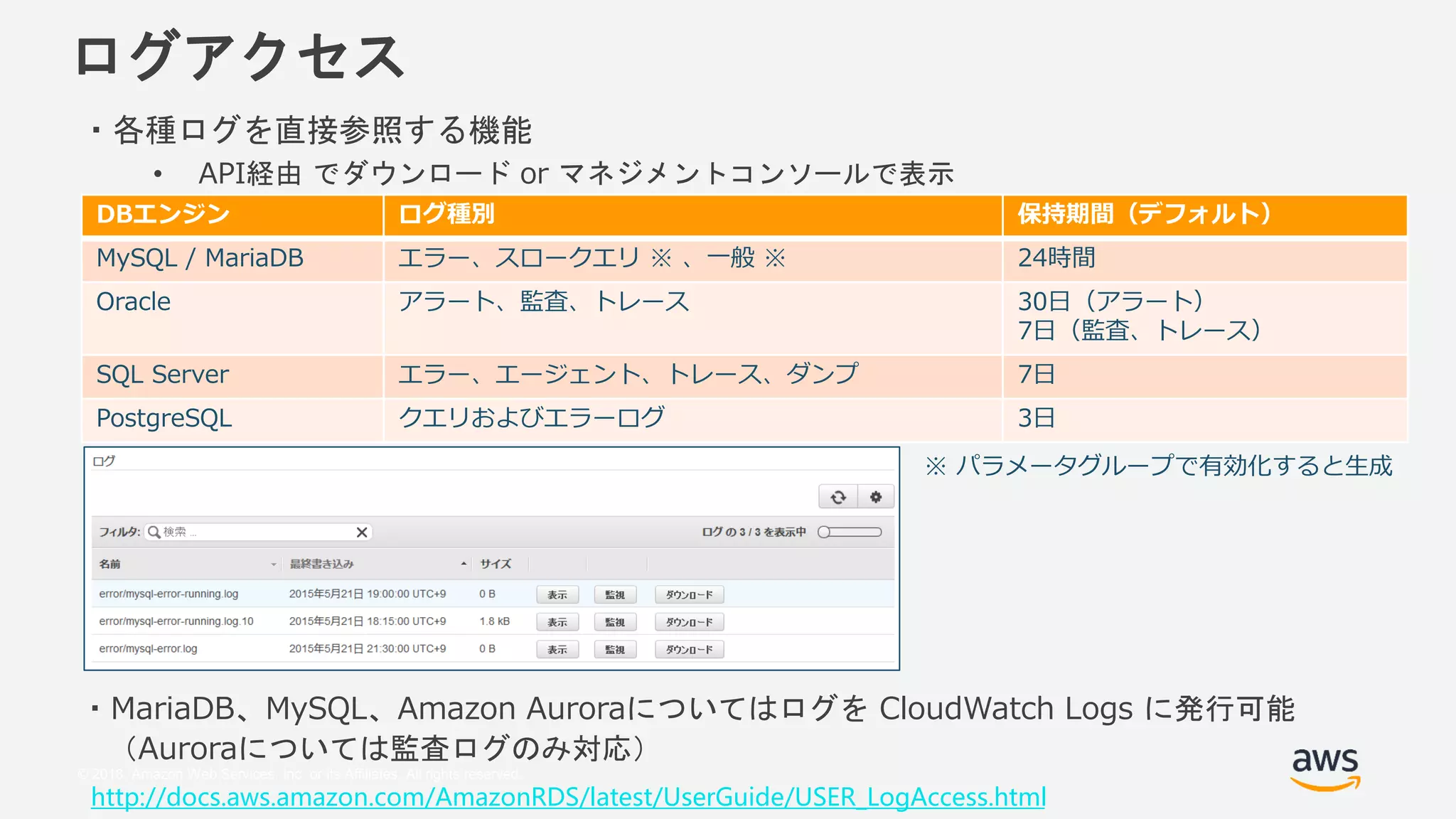Click 表示 for error/mysql-error.log
Image resolution: width=1456 pixels, height=819 pixels.
pyautogui.click(x=557, y=649)
